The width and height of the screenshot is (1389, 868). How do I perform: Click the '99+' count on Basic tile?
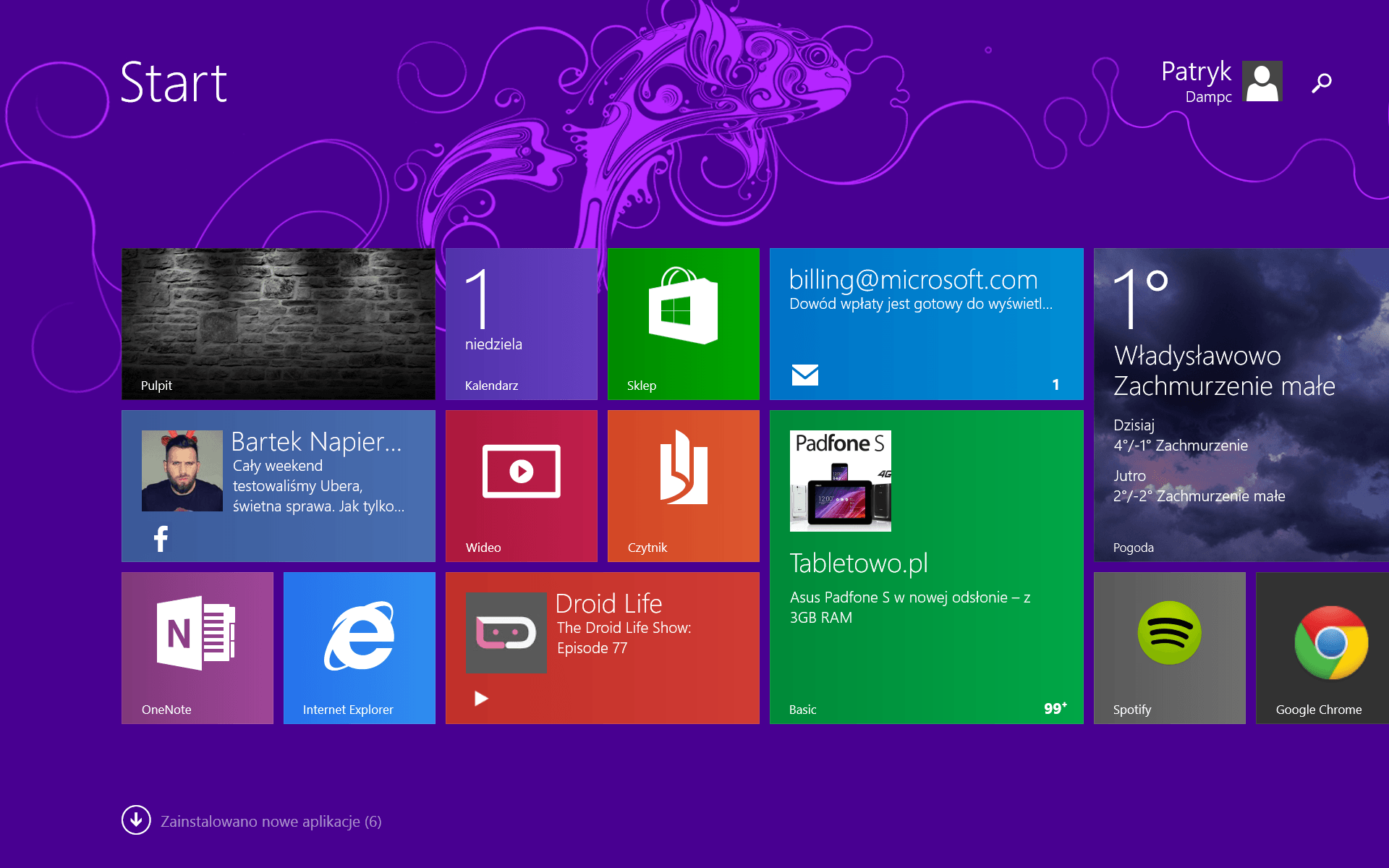pyautogui.click(x=1055, y=708)
